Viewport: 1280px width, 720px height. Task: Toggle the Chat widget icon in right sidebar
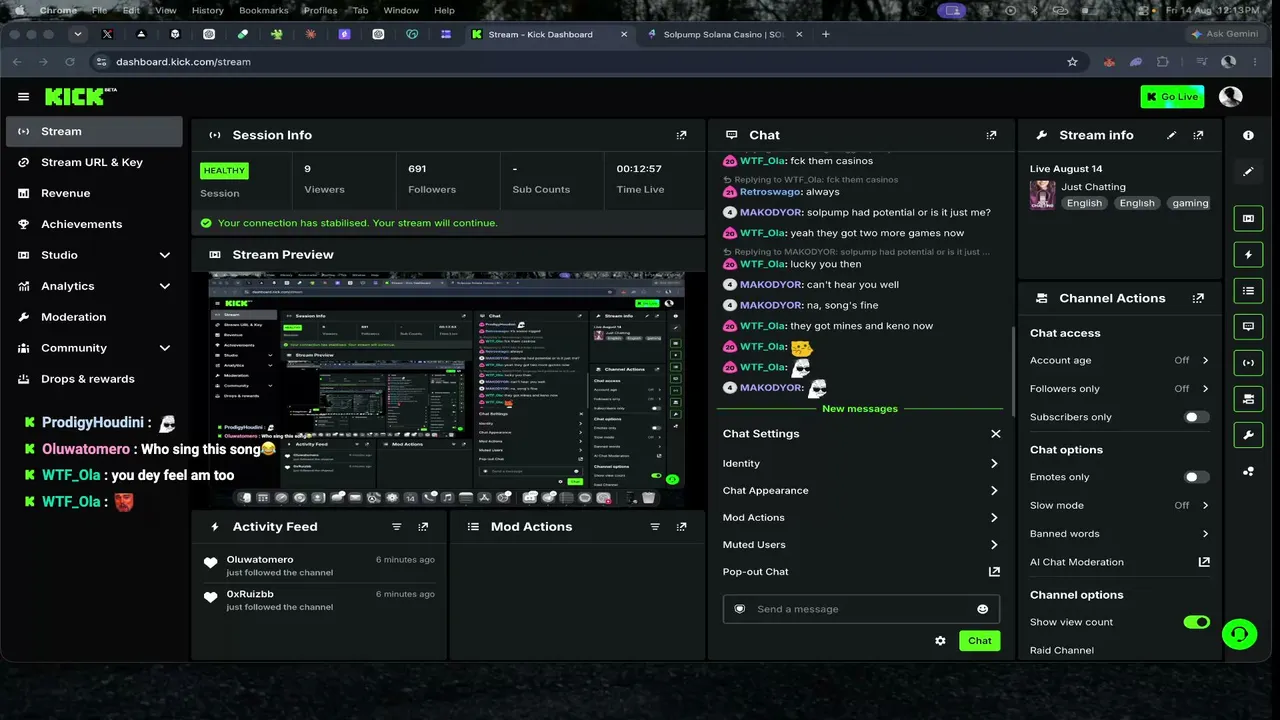[1248, 327]
